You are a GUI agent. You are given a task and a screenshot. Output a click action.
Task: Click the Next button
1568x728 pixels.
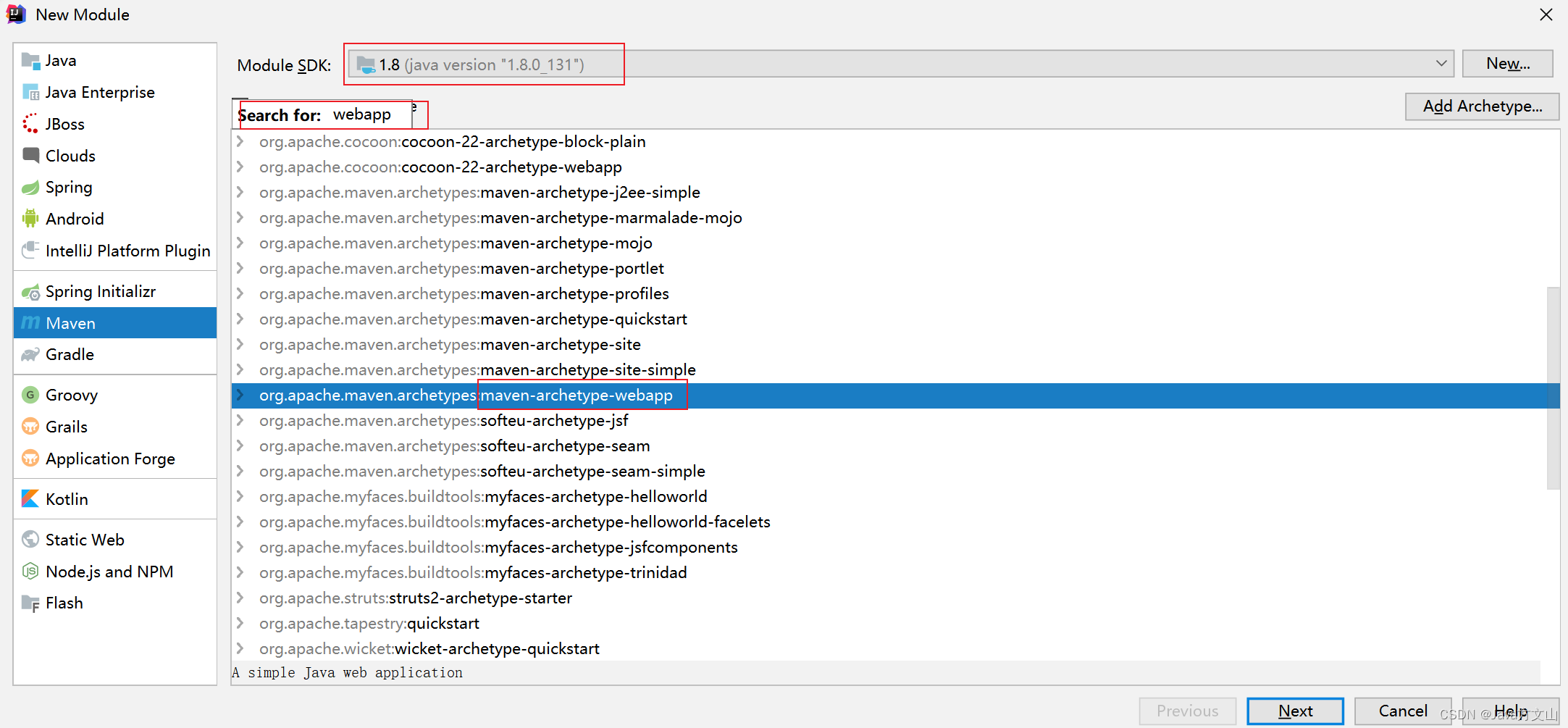pos(1295,711)
